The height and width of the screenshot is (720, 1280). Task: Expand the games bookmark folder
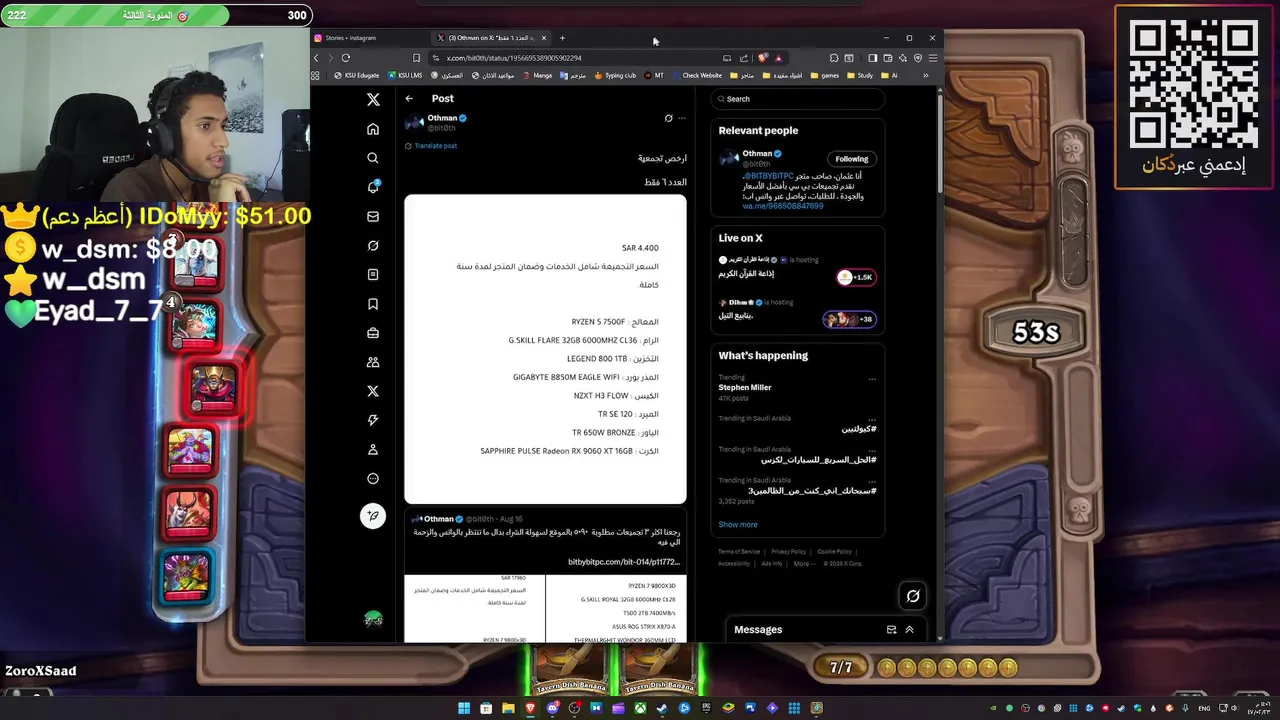click(825, 75)
